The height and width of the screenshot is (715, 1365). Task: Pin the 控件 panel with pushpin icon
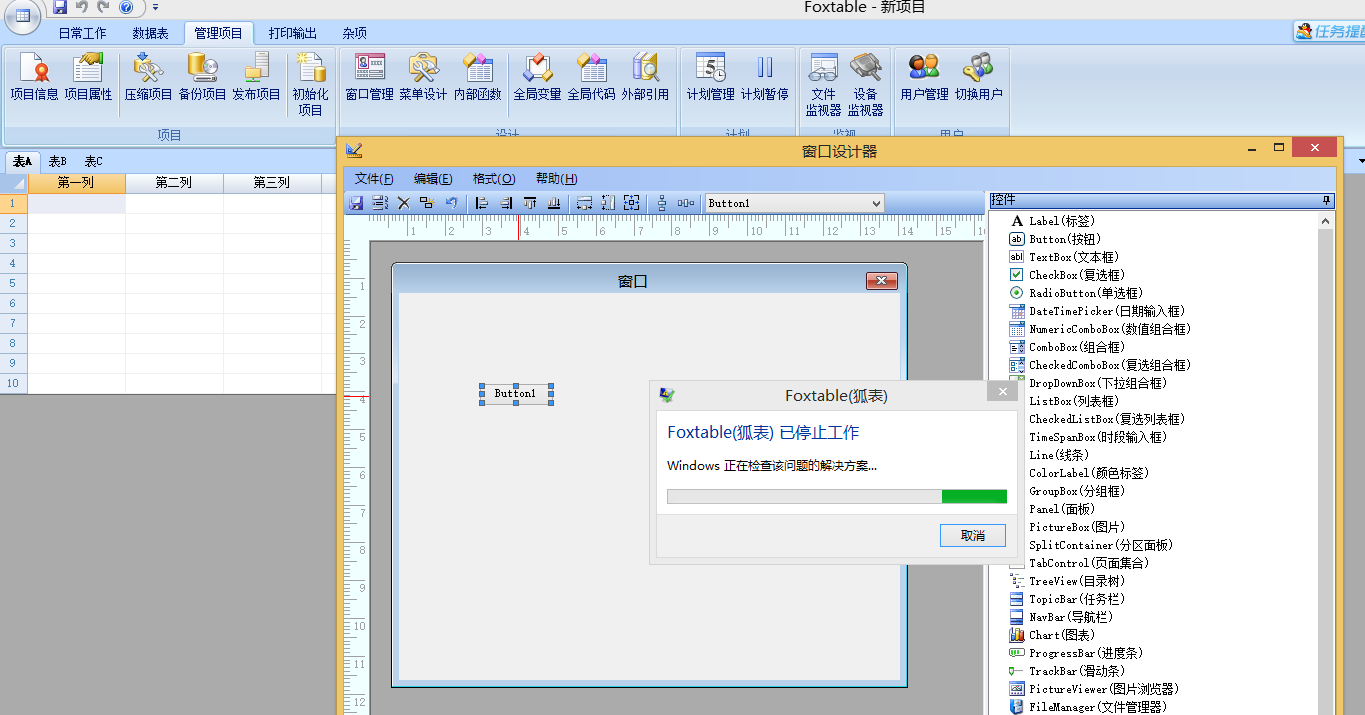tap(1327, 201)
